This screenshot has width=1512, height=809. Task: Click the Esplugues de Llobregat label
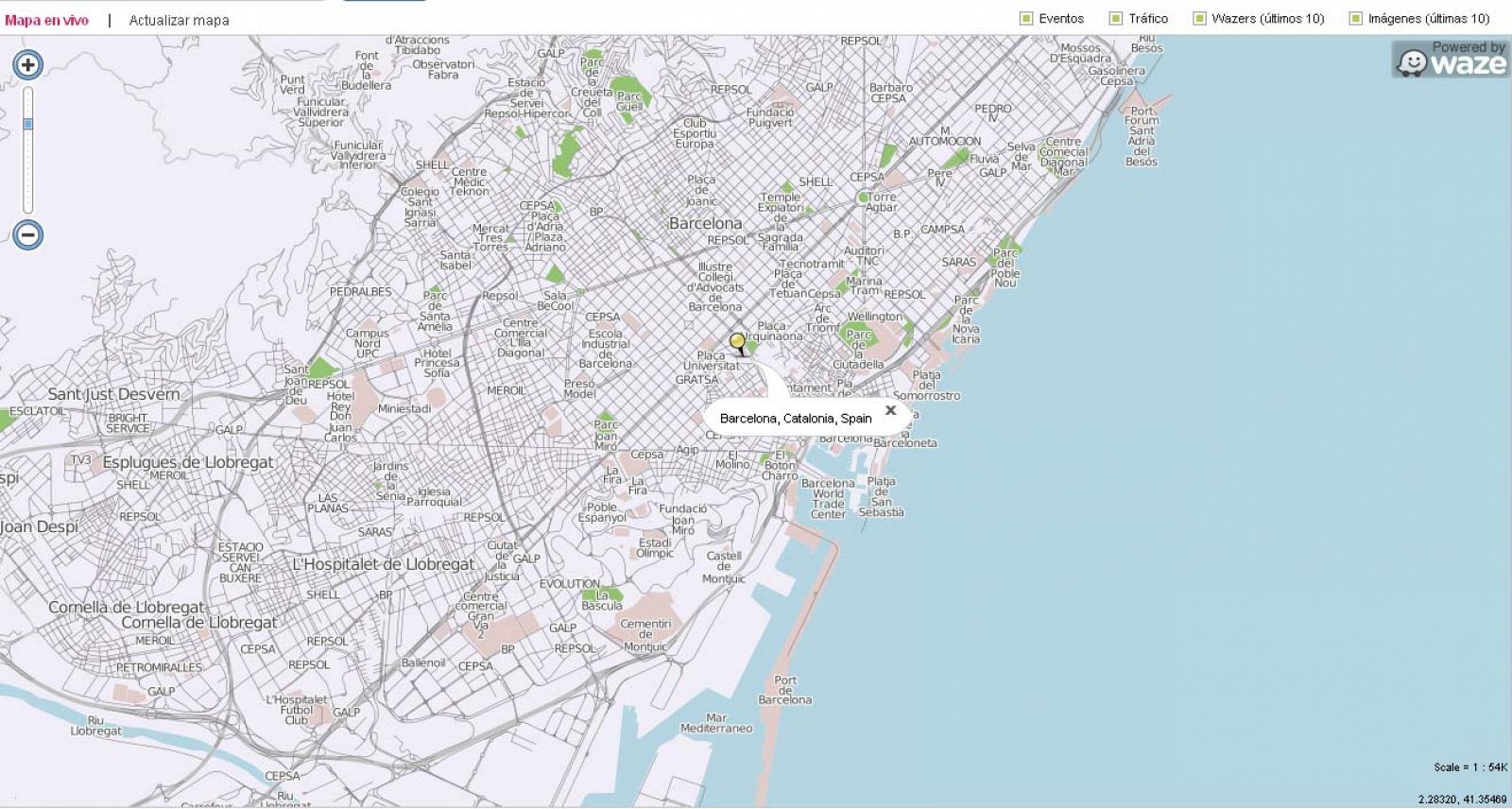[x=187, y=462]
